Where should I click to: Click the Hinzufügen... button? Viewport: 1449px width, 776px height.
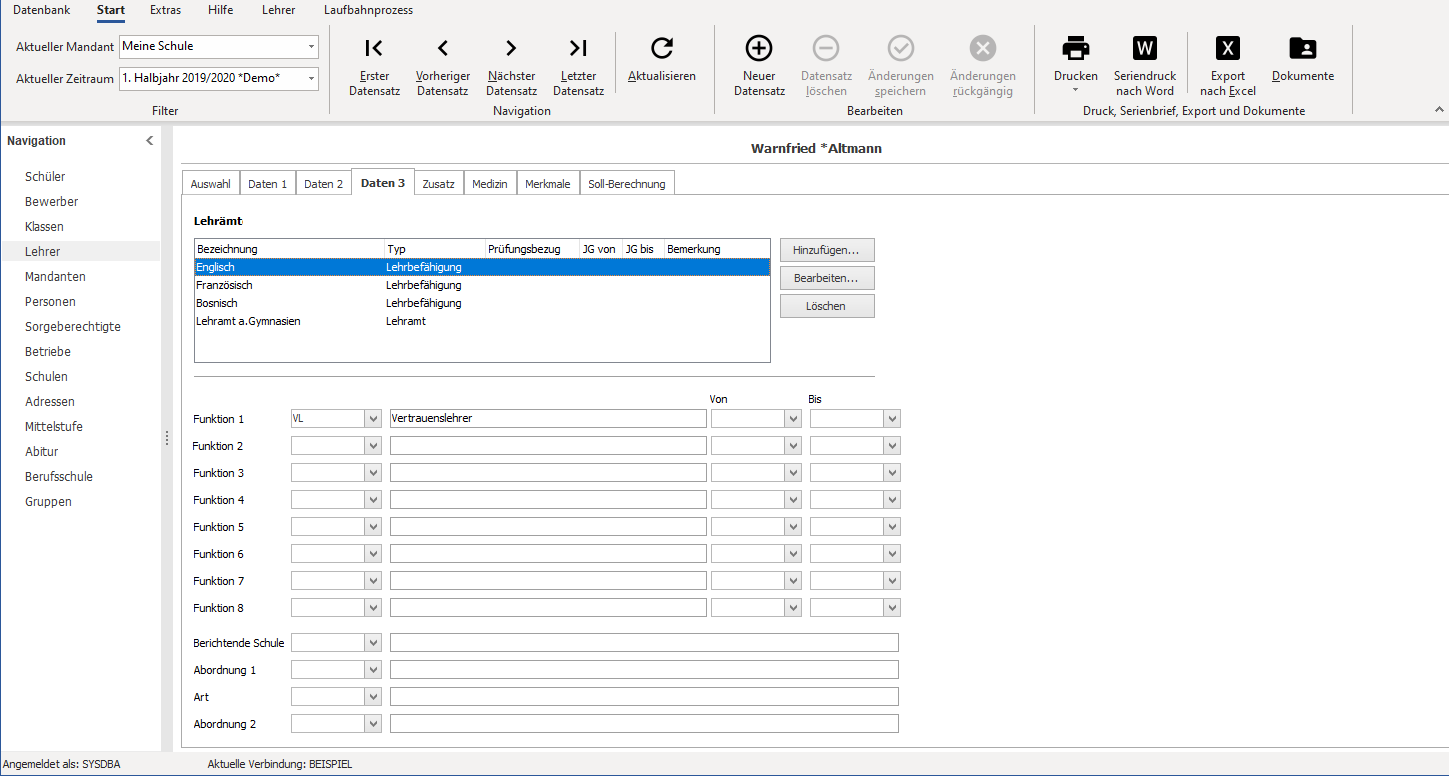[827, 250]
